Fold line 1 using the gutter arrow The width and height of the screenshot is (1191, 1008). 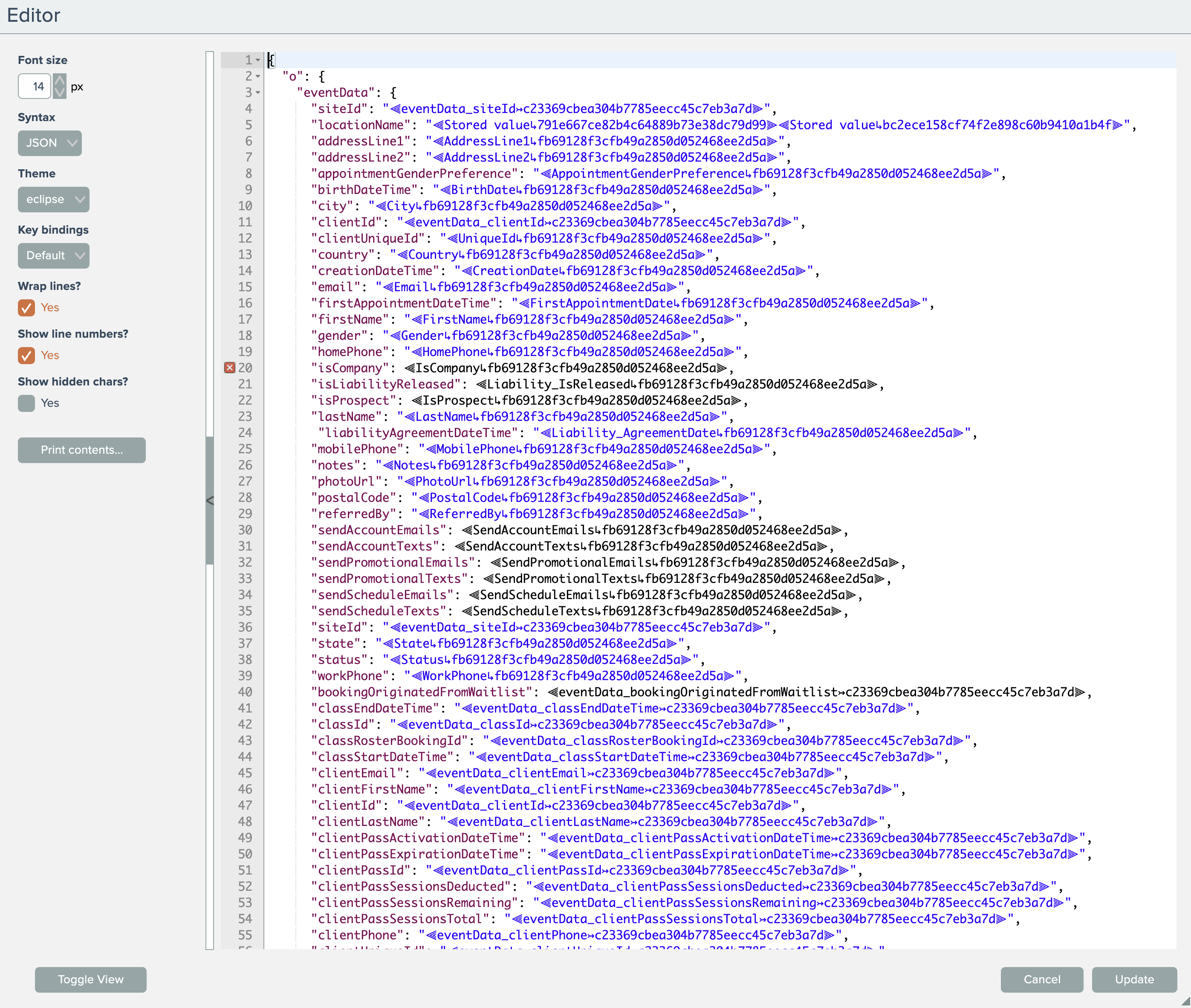pyautogui.click(x=258, y=60)
